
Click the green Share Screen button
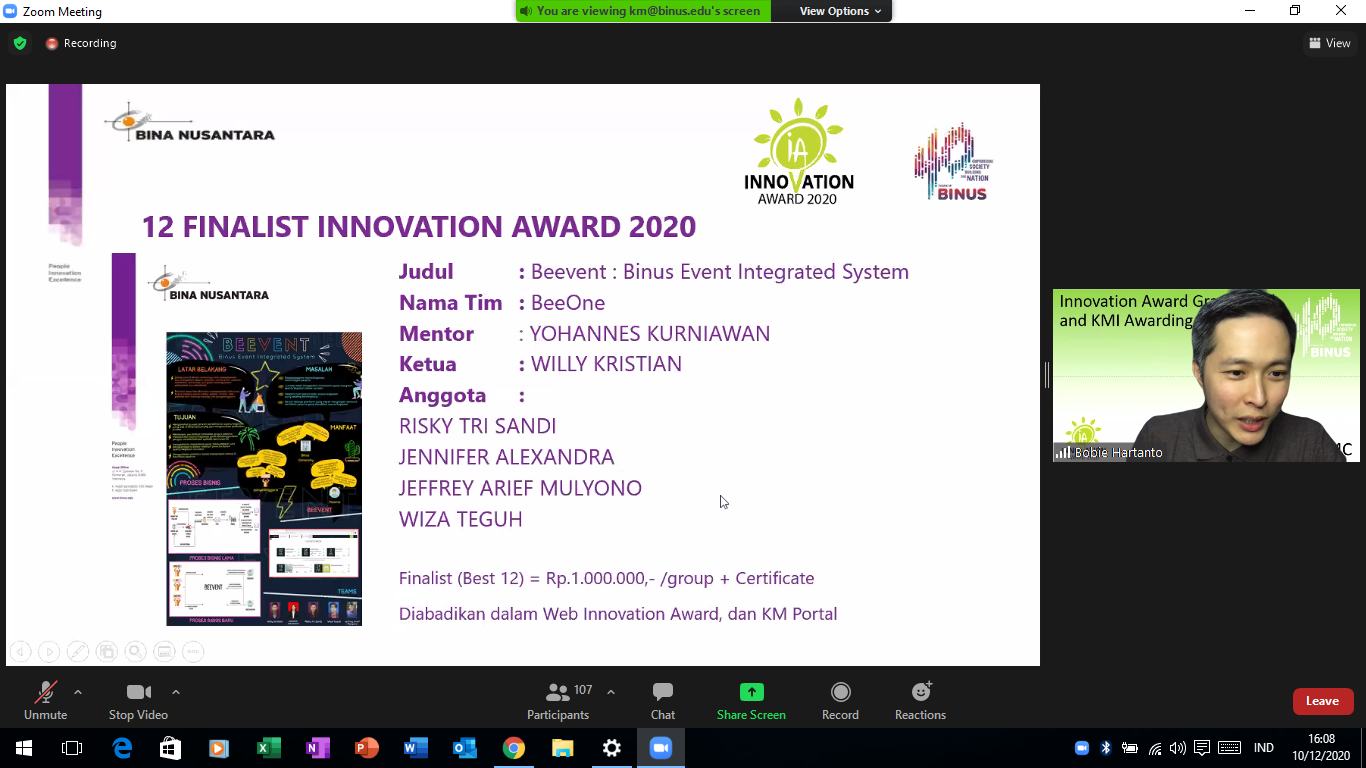(751, 700)
